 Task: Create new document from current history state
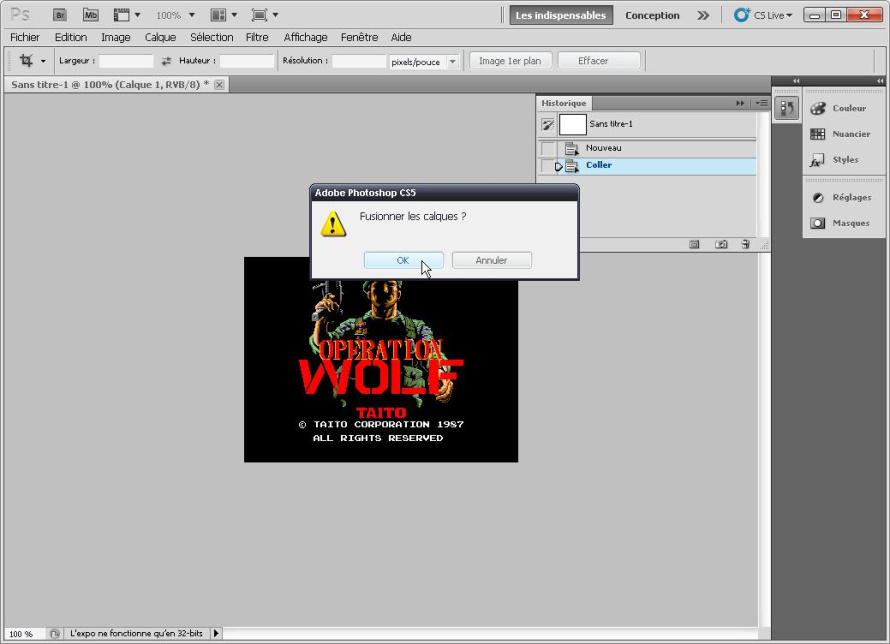(x=694, y=245)
